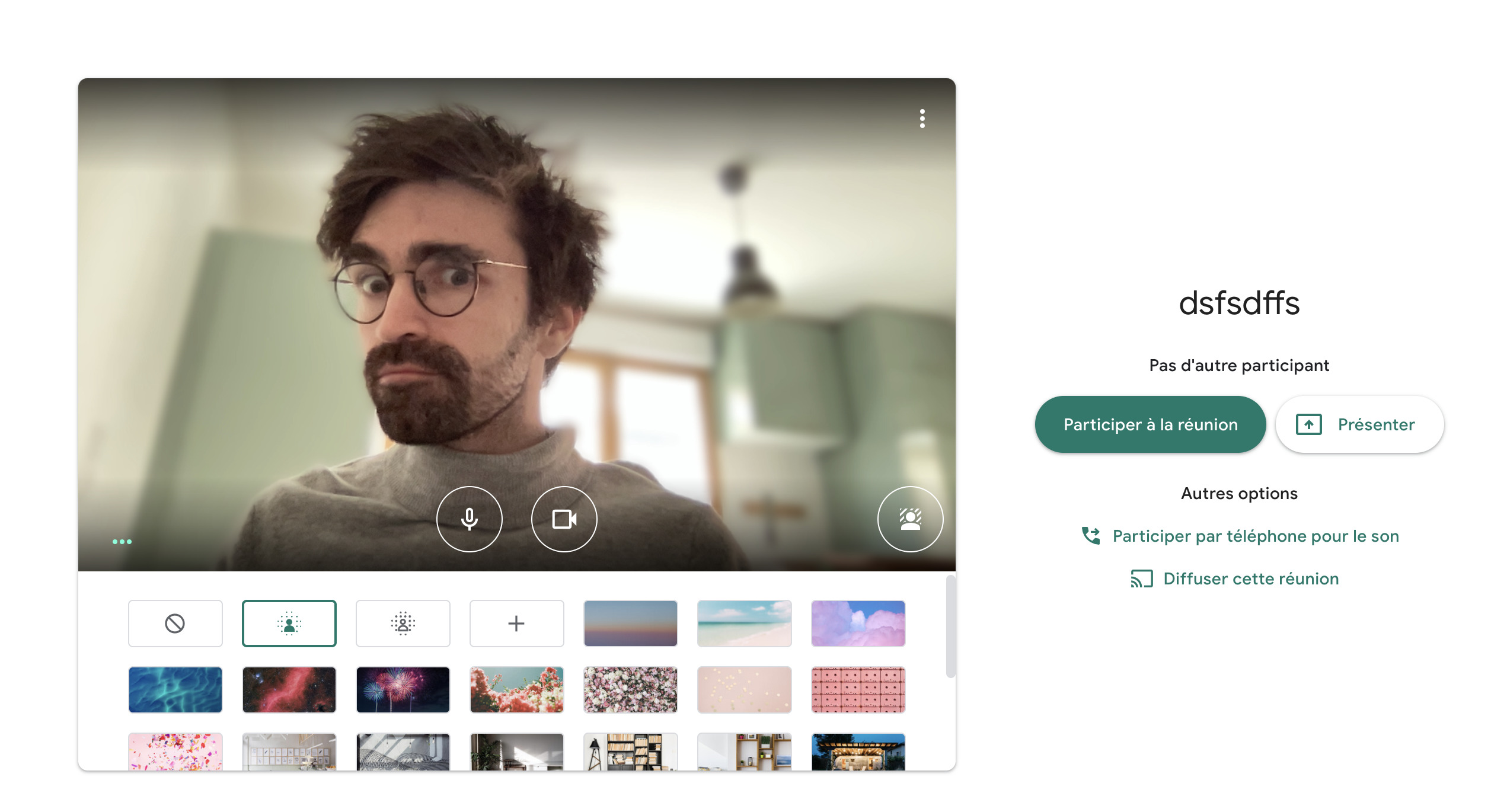Viewport: 1507px width, 812px height.
Task: Click the plus to upload a background
Action: 517,624
